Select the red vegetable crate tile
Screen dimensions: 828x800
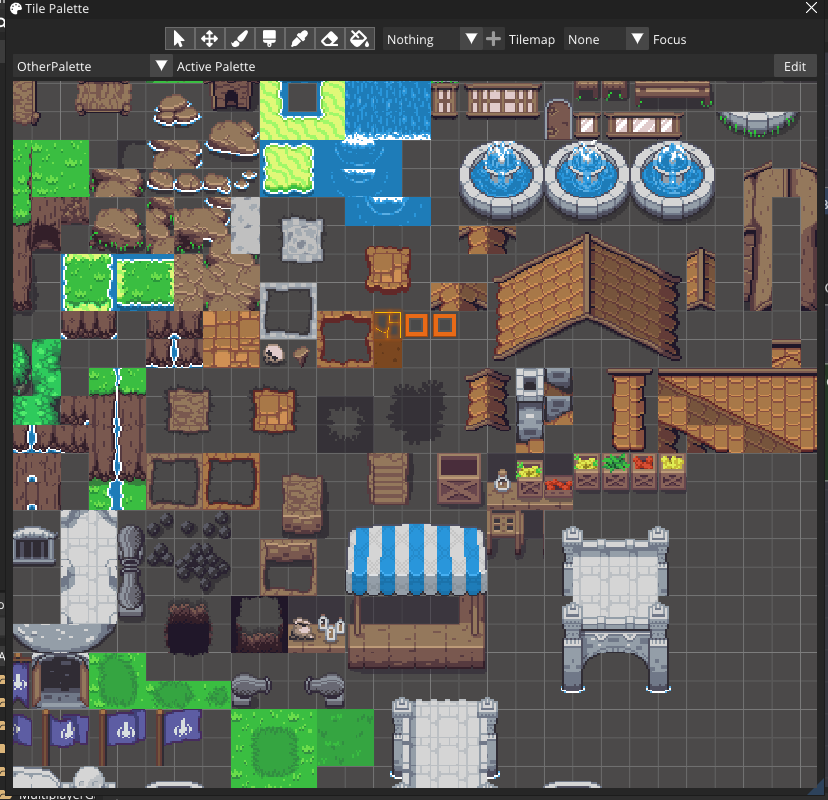pyautogui.click(x=644, y=472)
